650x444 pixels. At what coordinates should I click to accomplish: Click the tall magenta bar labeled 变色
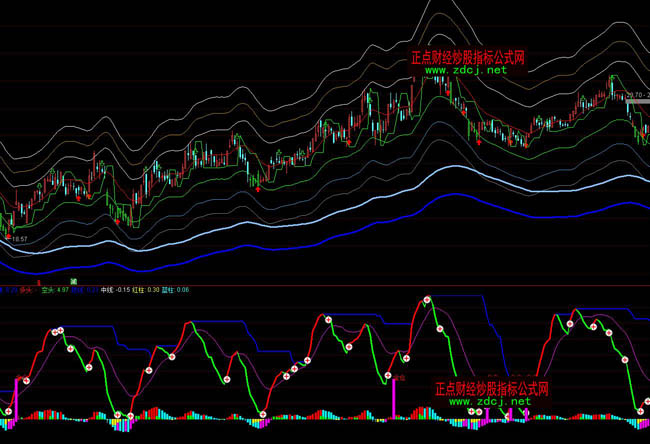pos(392,399)
